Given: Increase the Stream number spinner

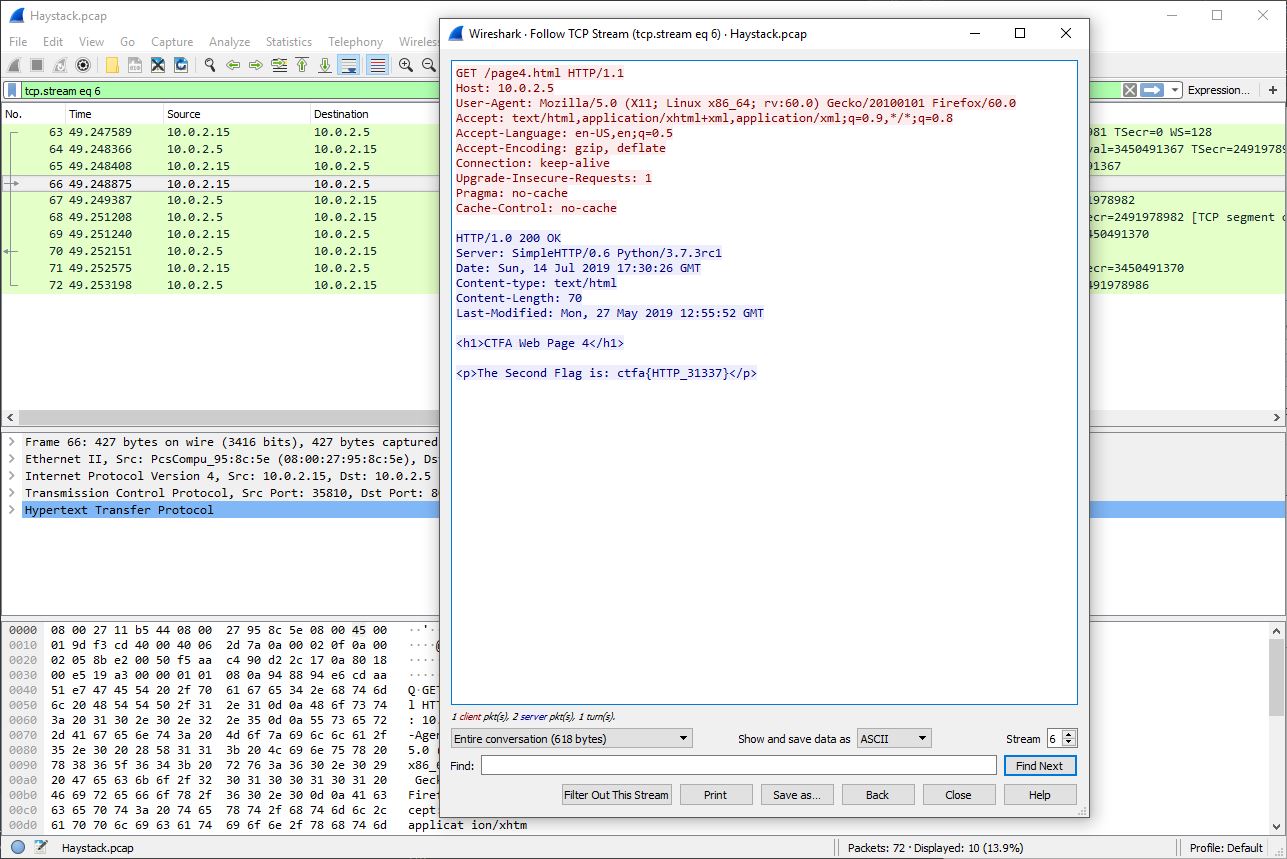Looking at the screenshot, I should click(1070, 734).
